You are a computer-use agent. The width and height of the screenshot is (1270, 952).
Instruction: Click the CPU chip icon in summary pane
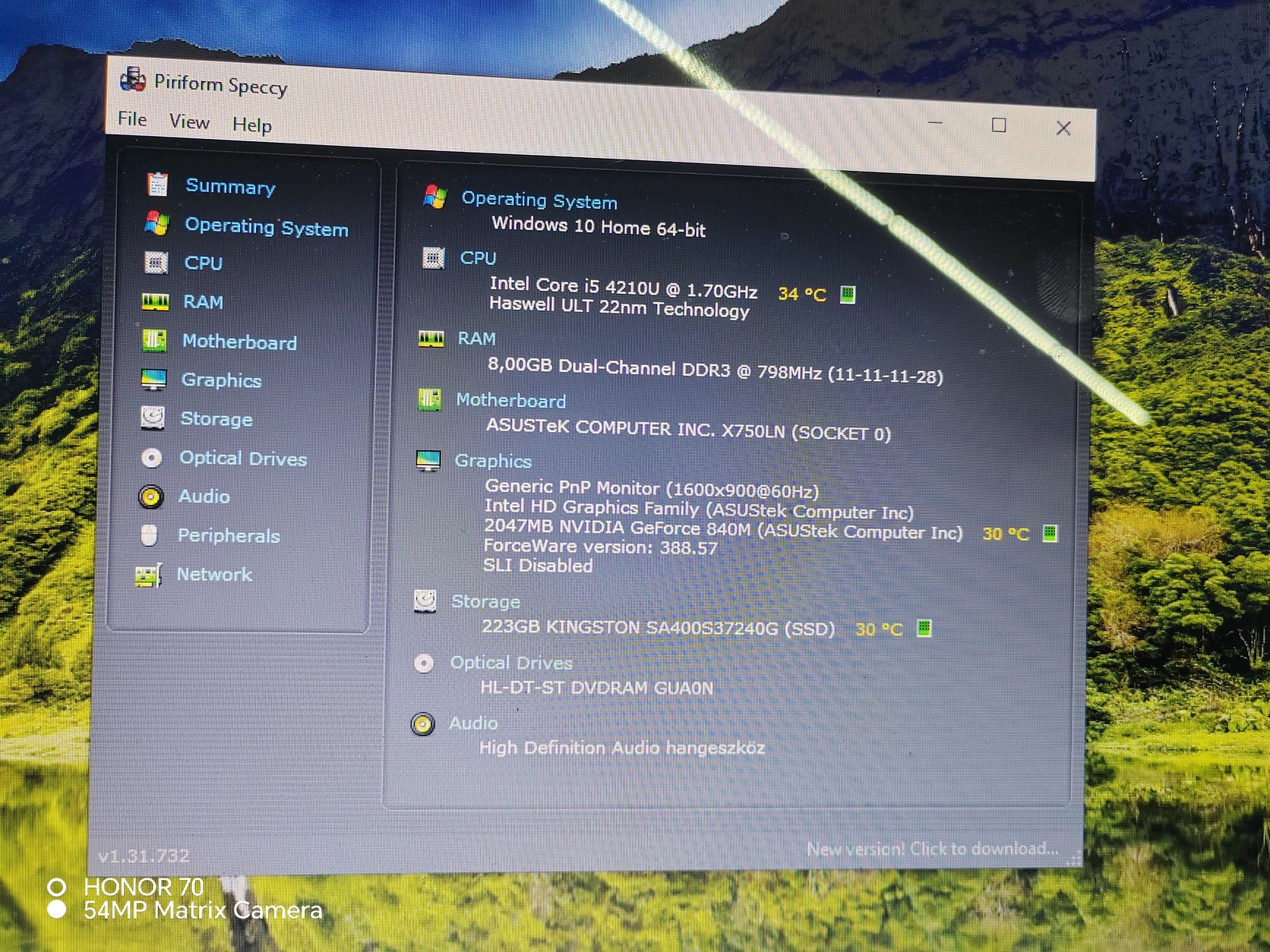pyautogui.click(x=433, y=257)
